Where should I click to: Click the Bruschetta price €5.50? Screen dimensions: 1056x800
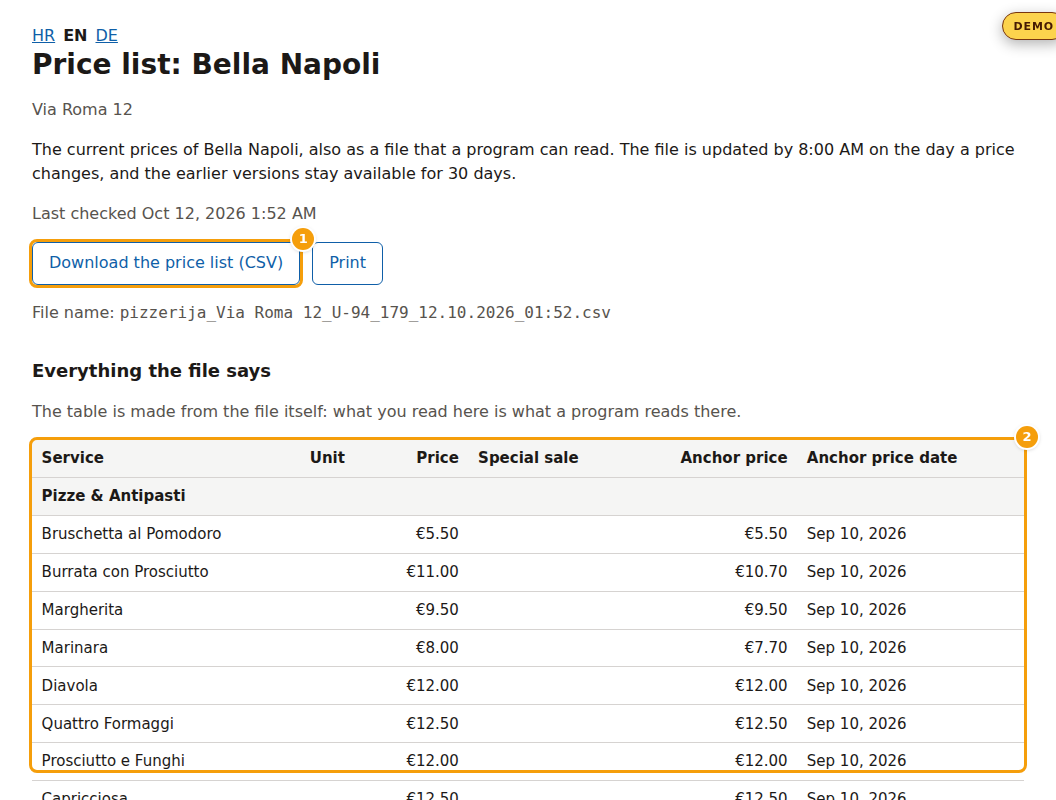click(437, 534)
